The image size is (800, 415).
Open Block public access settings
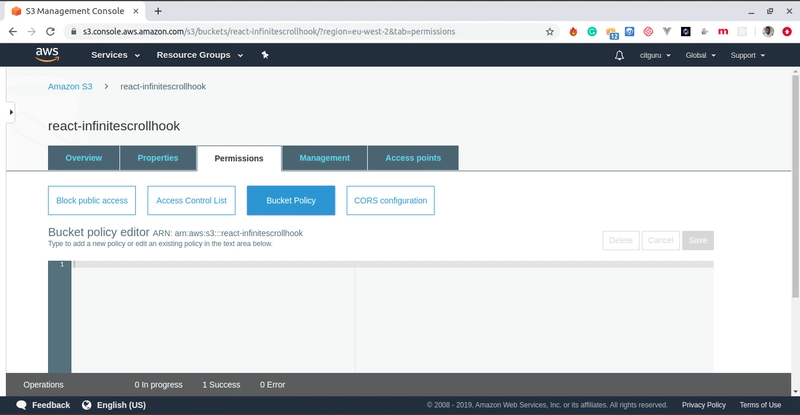coord(92,201)
